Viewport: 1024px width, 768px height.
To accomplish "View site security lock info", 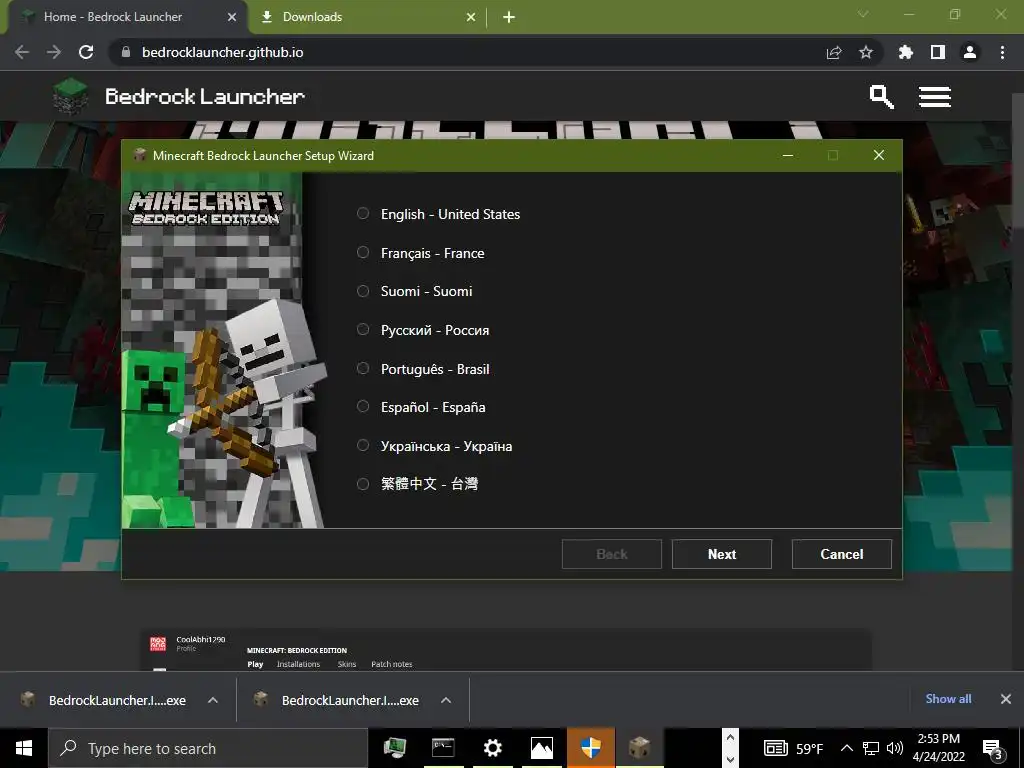I will click(126, 52).
